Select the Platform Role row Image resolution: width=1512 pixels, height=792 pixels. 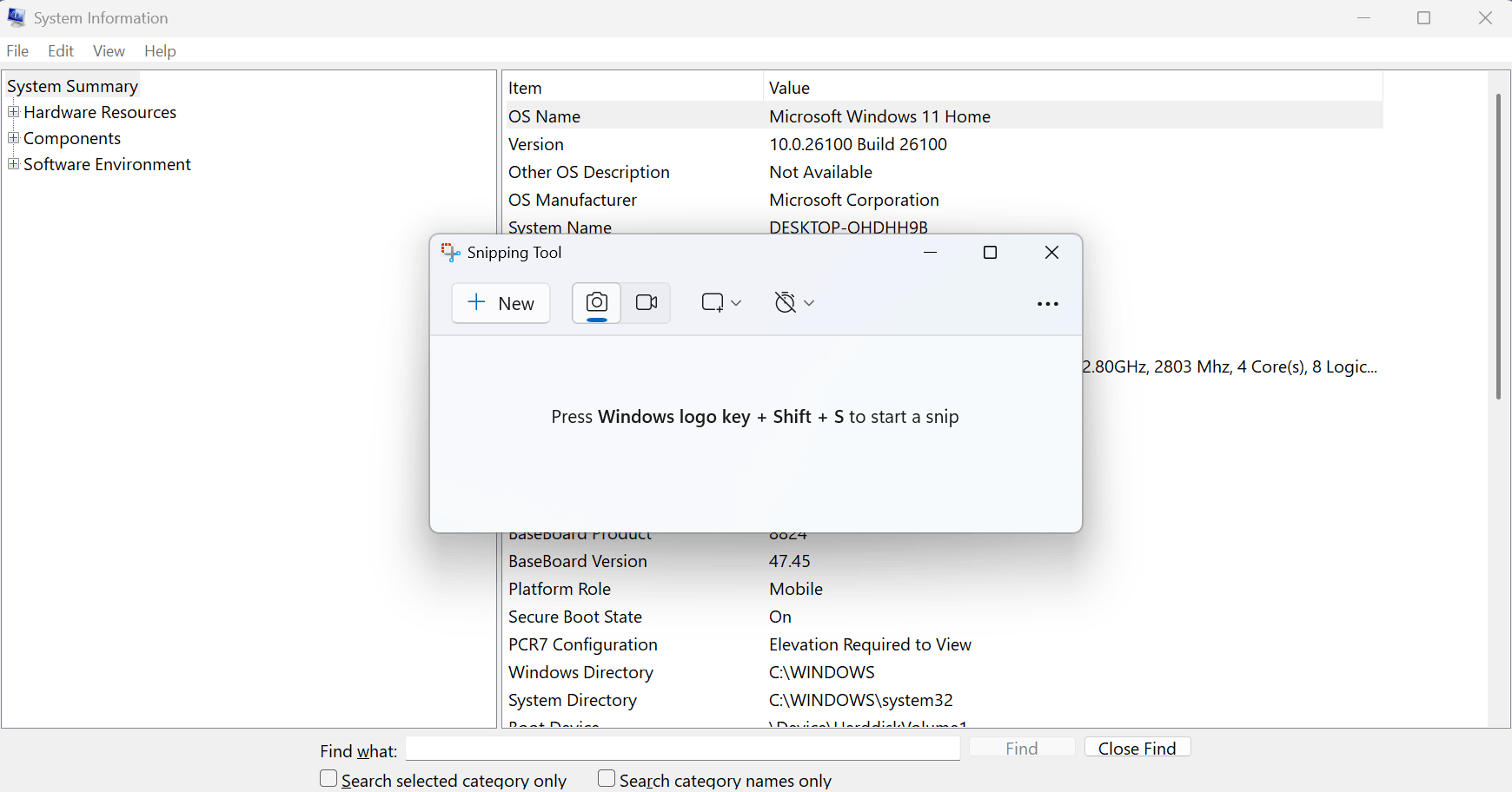[945, 589]
